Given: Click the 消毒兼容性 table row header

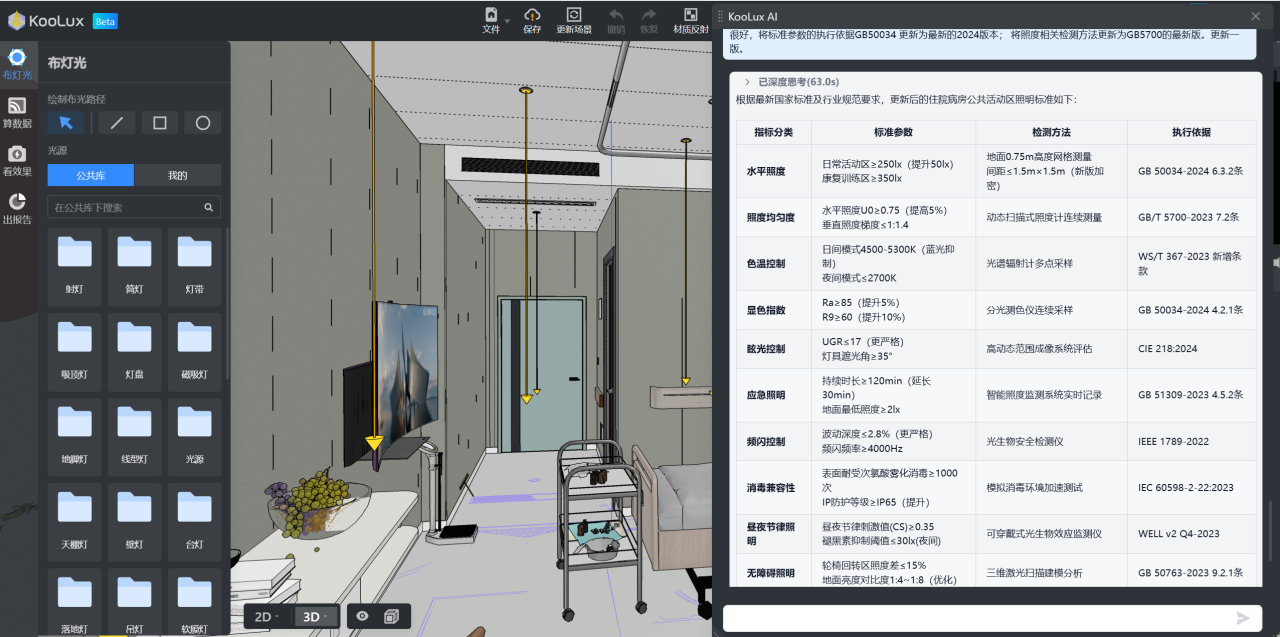Looking at the screenshot, I should (x=771, y=487).
